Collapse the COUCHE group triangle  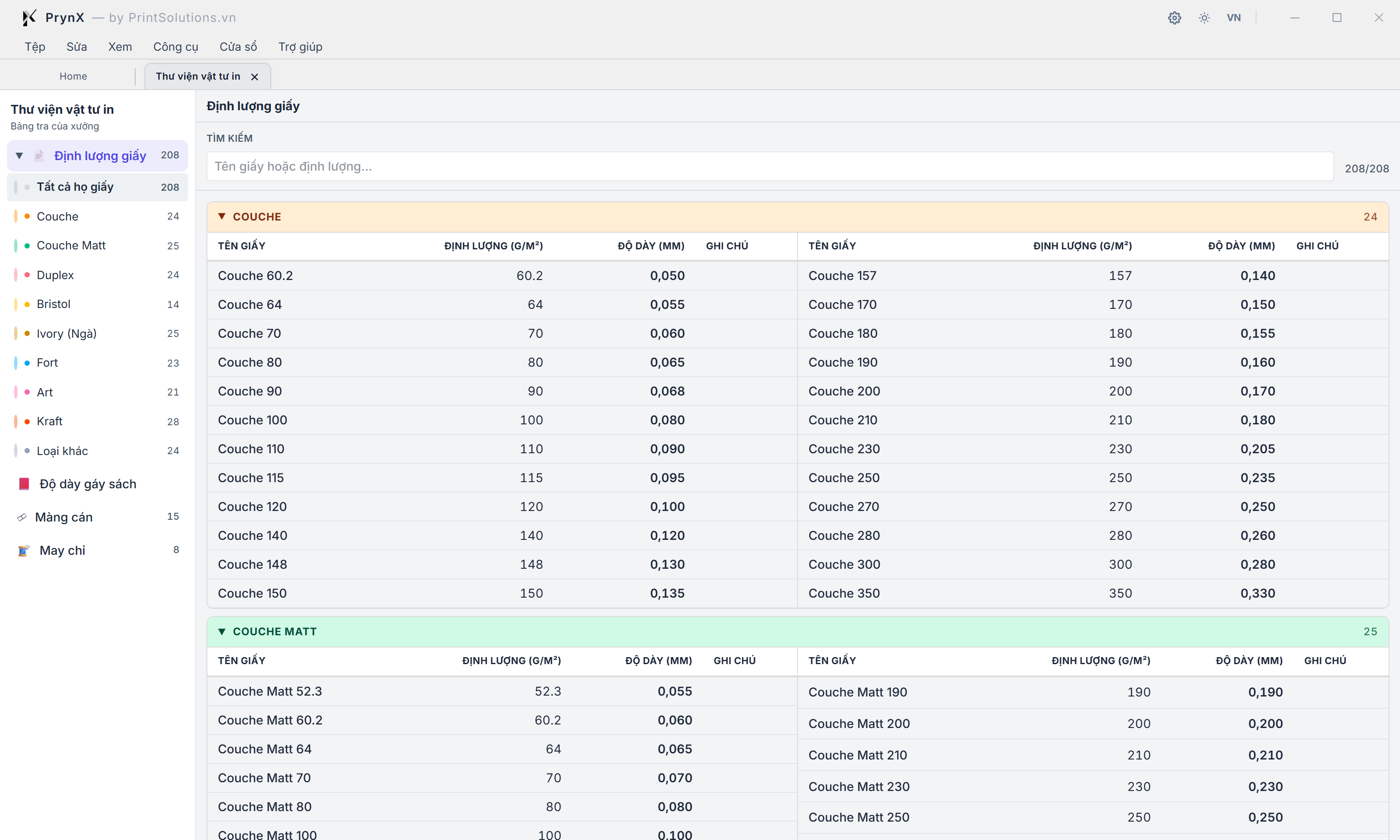(x=222, y=216)
